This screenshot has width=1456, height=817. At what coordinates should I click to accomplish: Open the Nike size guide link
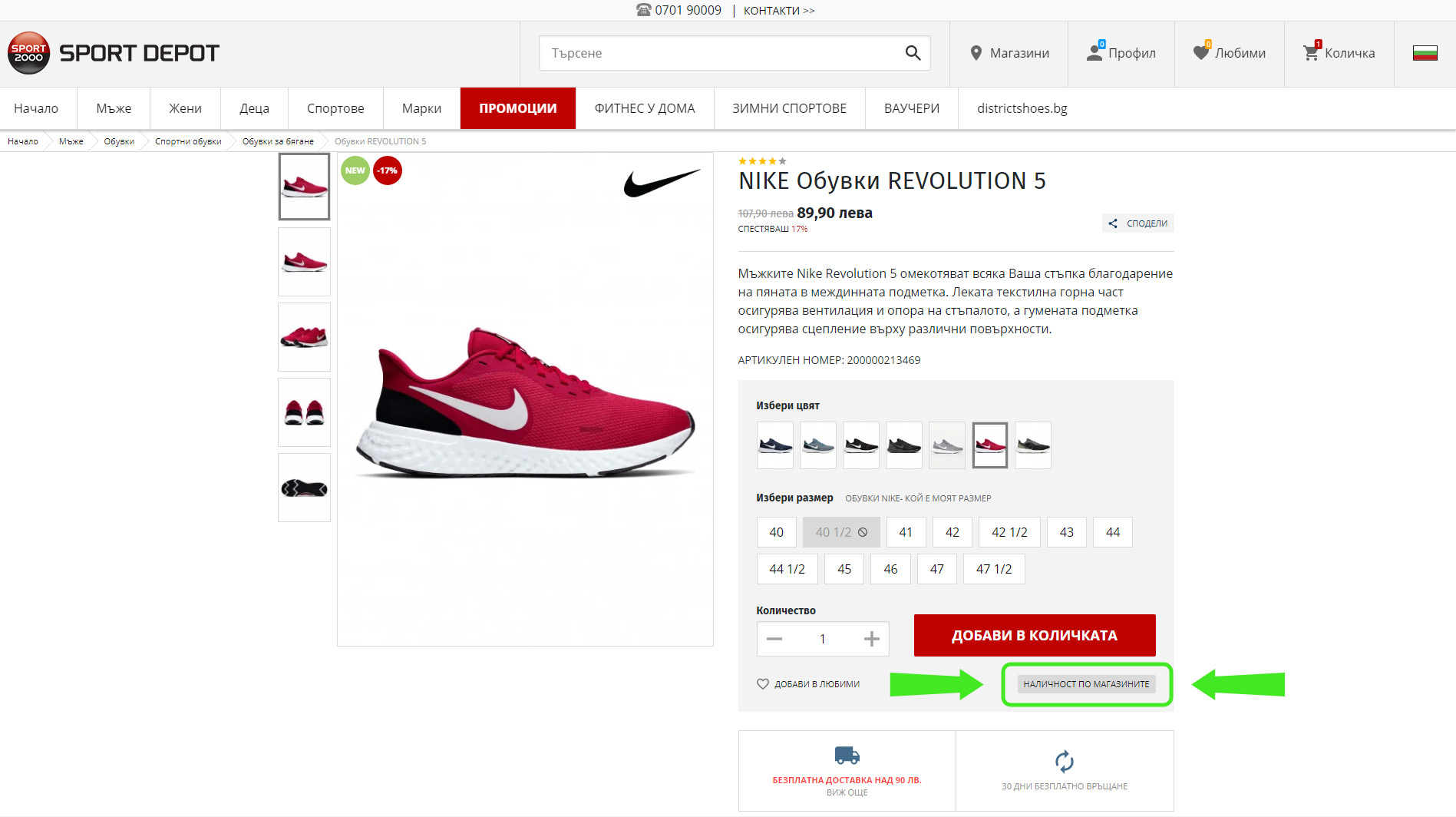918,498
